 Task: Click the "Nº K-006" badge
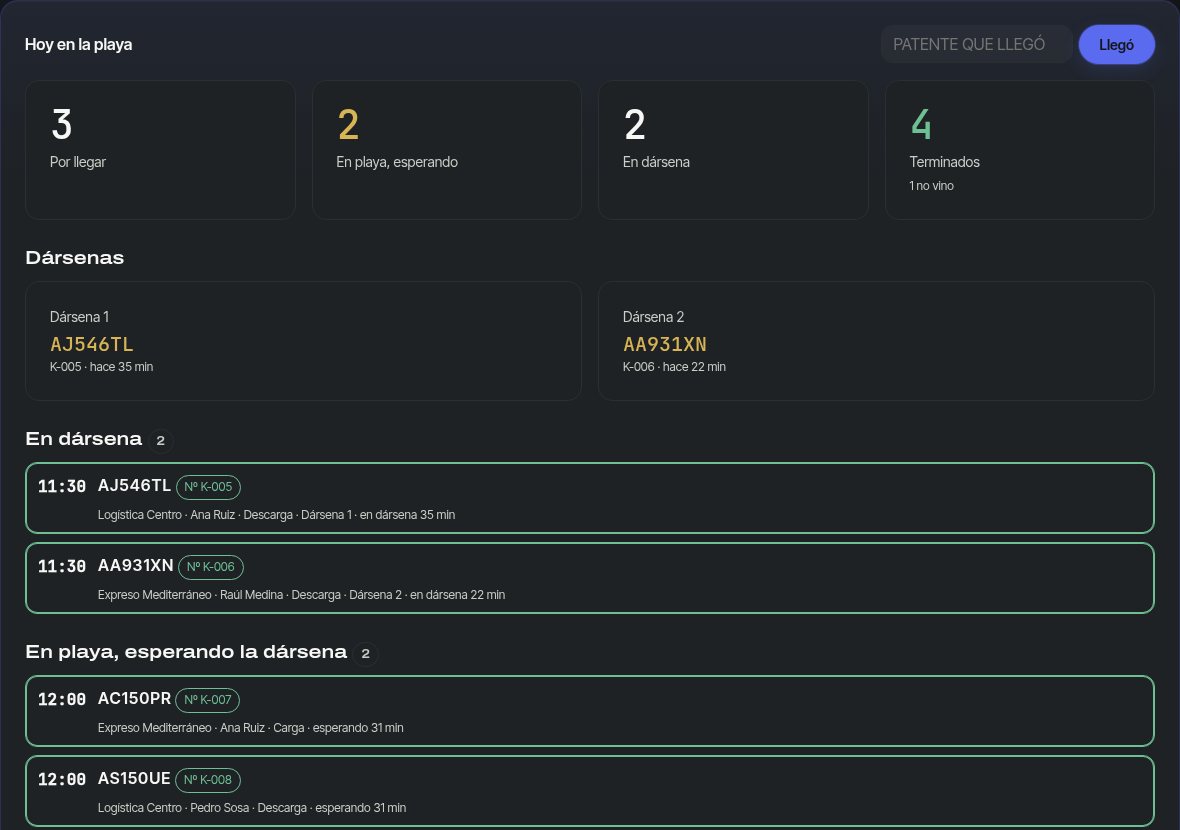click(211, 567)
